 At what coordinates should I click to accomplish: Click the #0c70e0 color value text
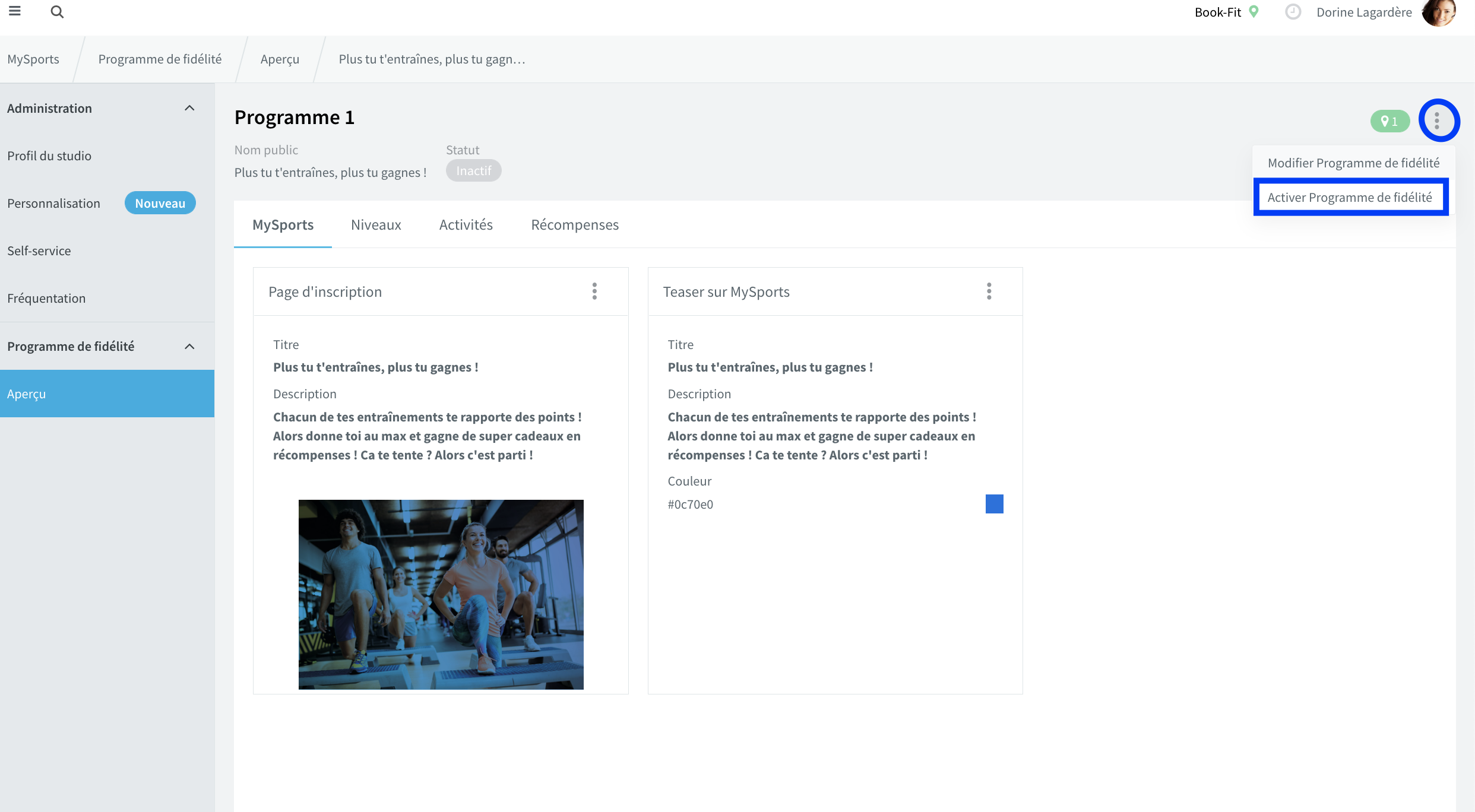[x=690, y=504]
